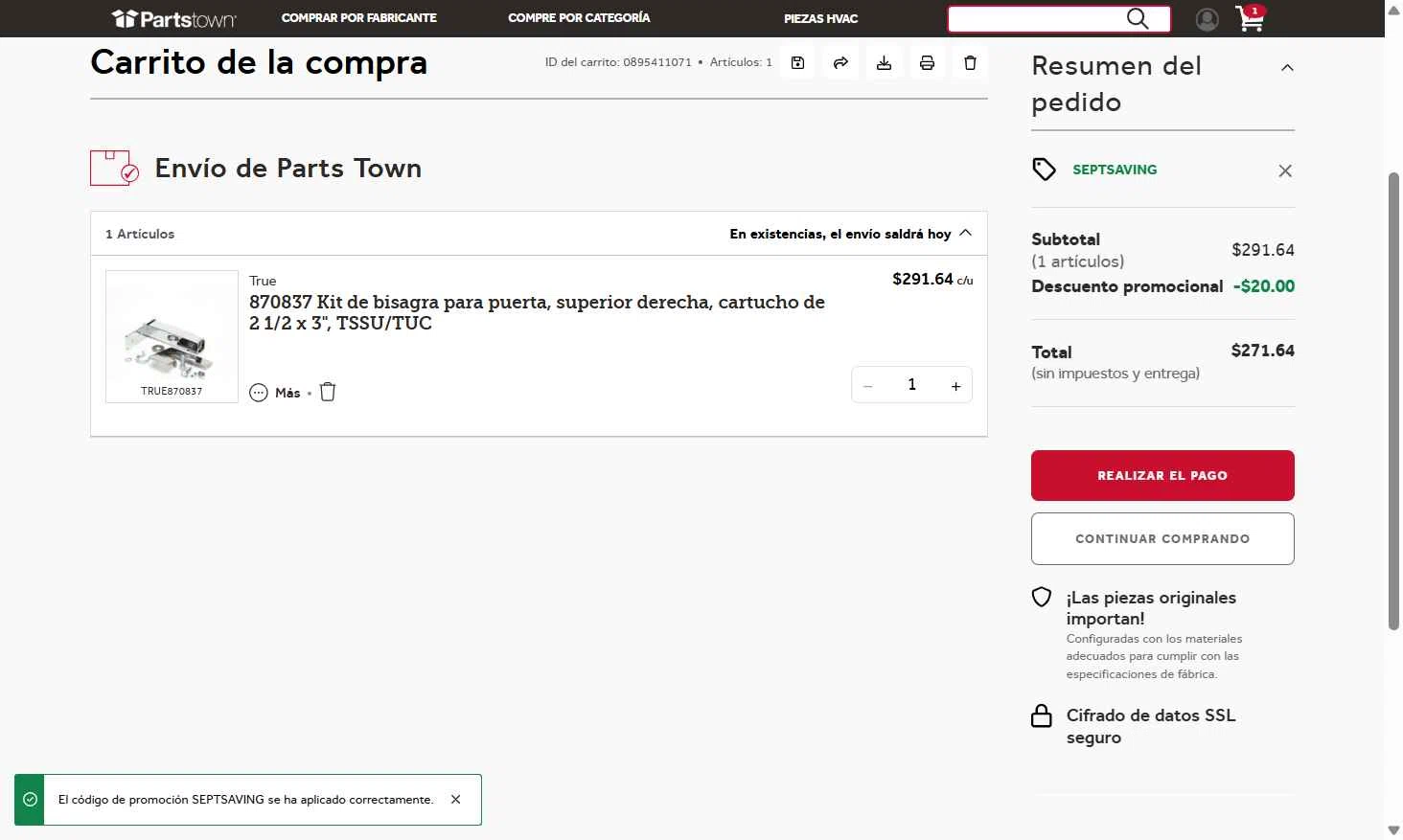
Task: Click the TRUE870837 part number label
Action: 172,391
